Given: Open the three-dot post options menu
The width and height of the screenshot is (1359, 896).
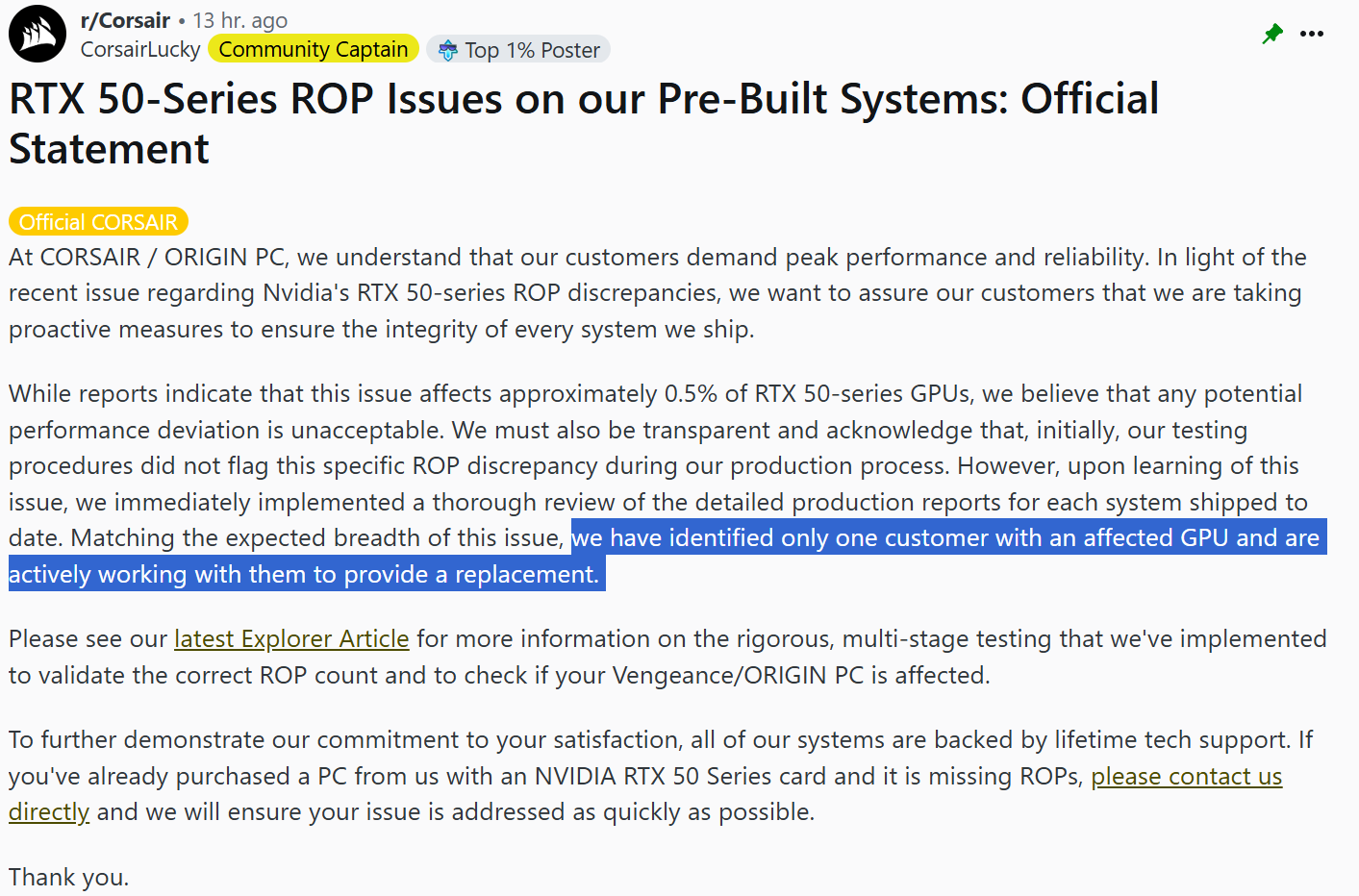Looking at the screenshot, I should click(1312, 35).
